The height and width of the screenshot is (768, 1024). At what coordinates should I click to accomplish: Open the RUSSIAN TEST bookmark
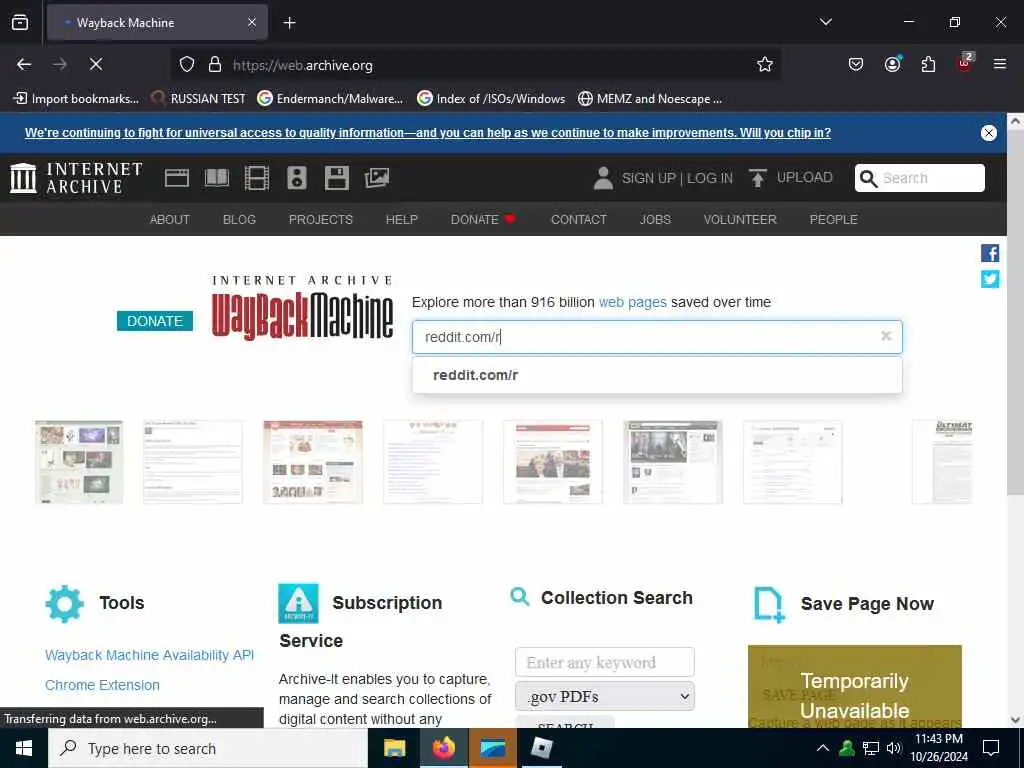(199, 99)
